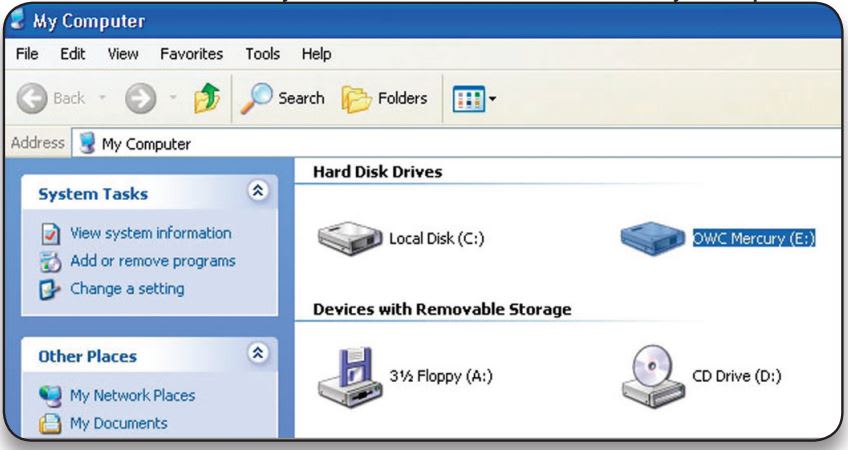Screen dimensions: 848x450
Task: Go up one folder level
Action: point(207,98)
